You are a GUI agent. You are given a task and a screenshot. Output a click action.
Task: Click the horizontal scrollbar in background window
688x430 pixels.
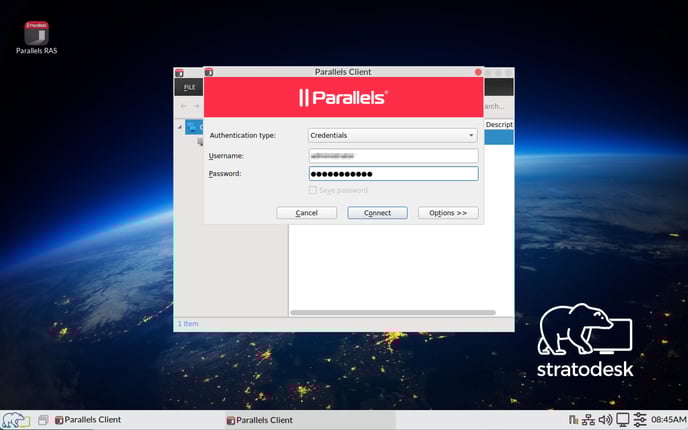(x=393, y=312)
